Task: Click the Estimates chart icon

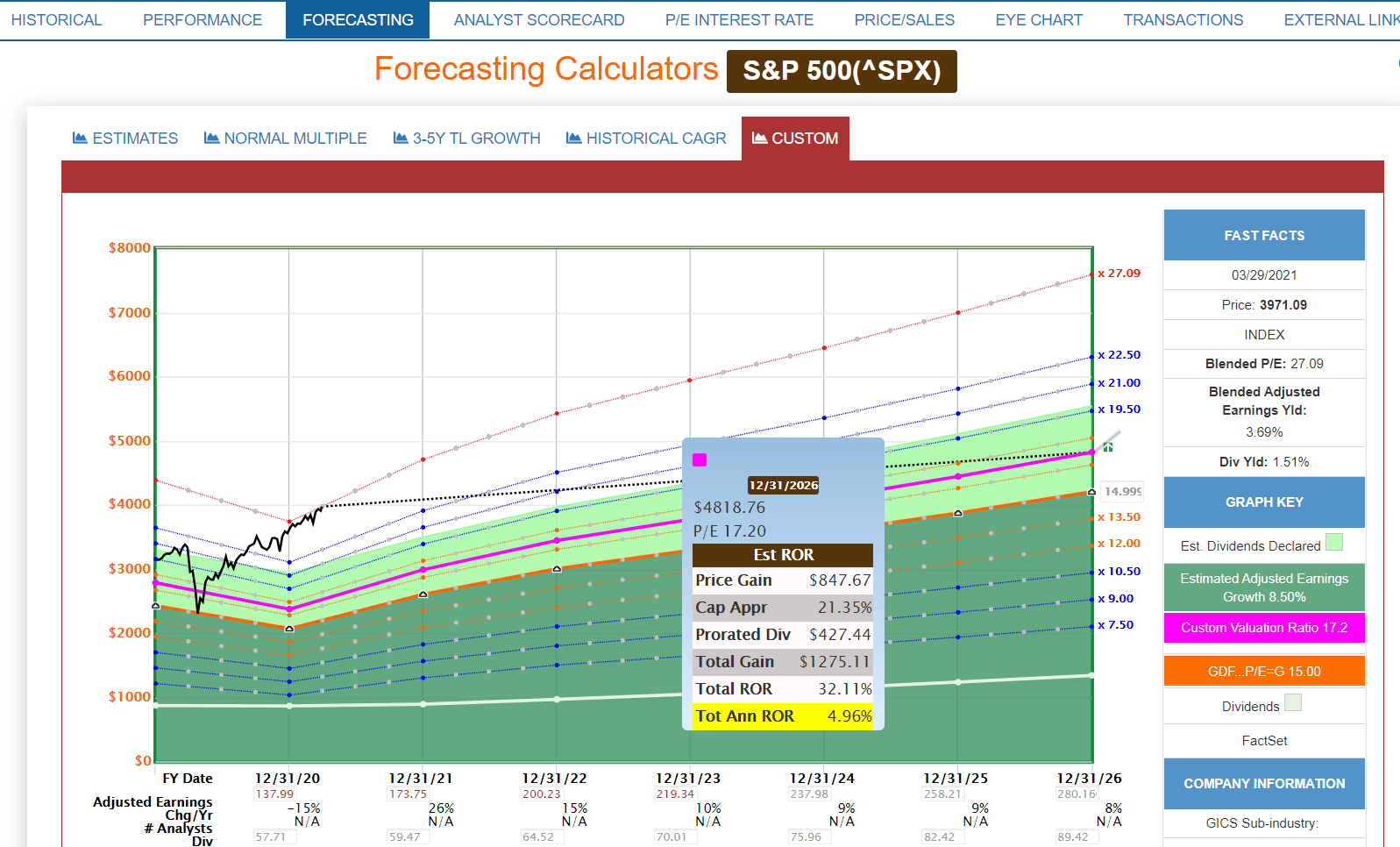Action: [80, 138]
